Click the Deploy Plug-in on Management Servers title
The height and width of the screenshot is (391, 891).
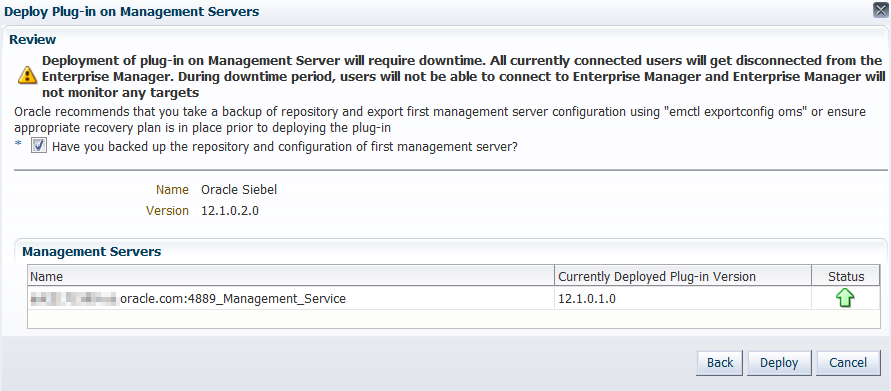pos(132,11)
